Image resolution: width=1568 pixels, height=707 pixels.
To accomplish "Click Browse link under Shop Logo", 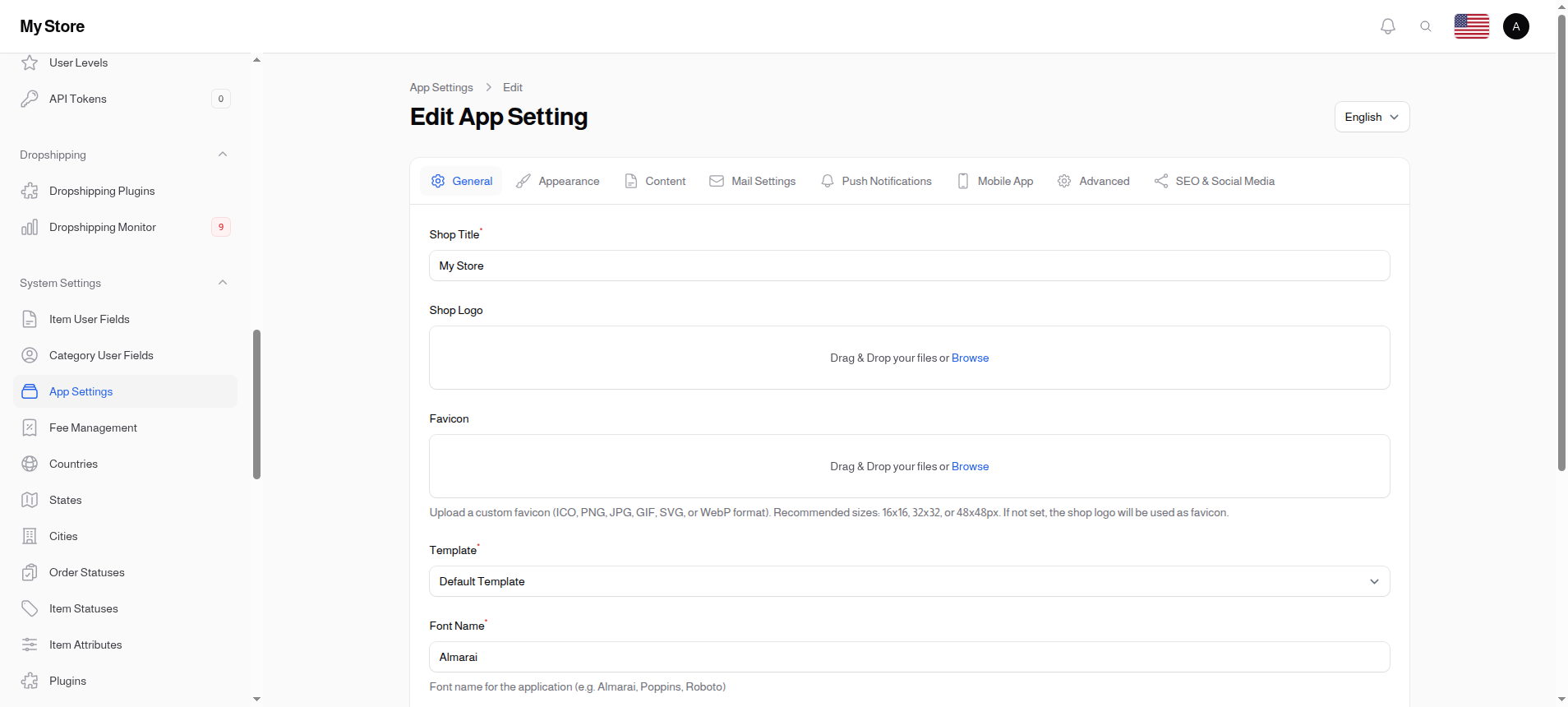I will pyautogui.click(x=970, y=358).
